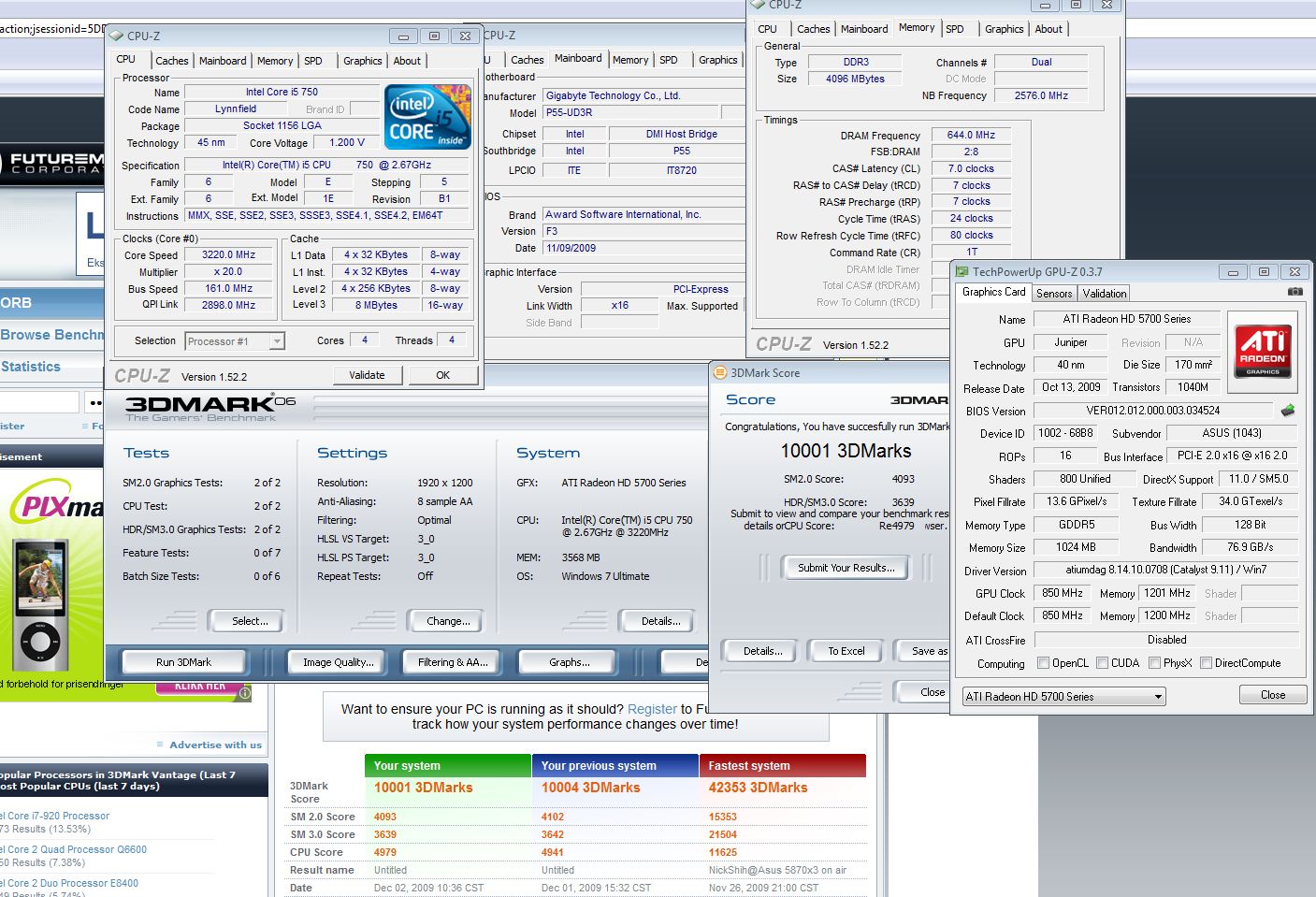Click the GPU-Z camera screenshot icon
The height and width of the screenshot is (897, 1316).
(x=1294, y=292)
